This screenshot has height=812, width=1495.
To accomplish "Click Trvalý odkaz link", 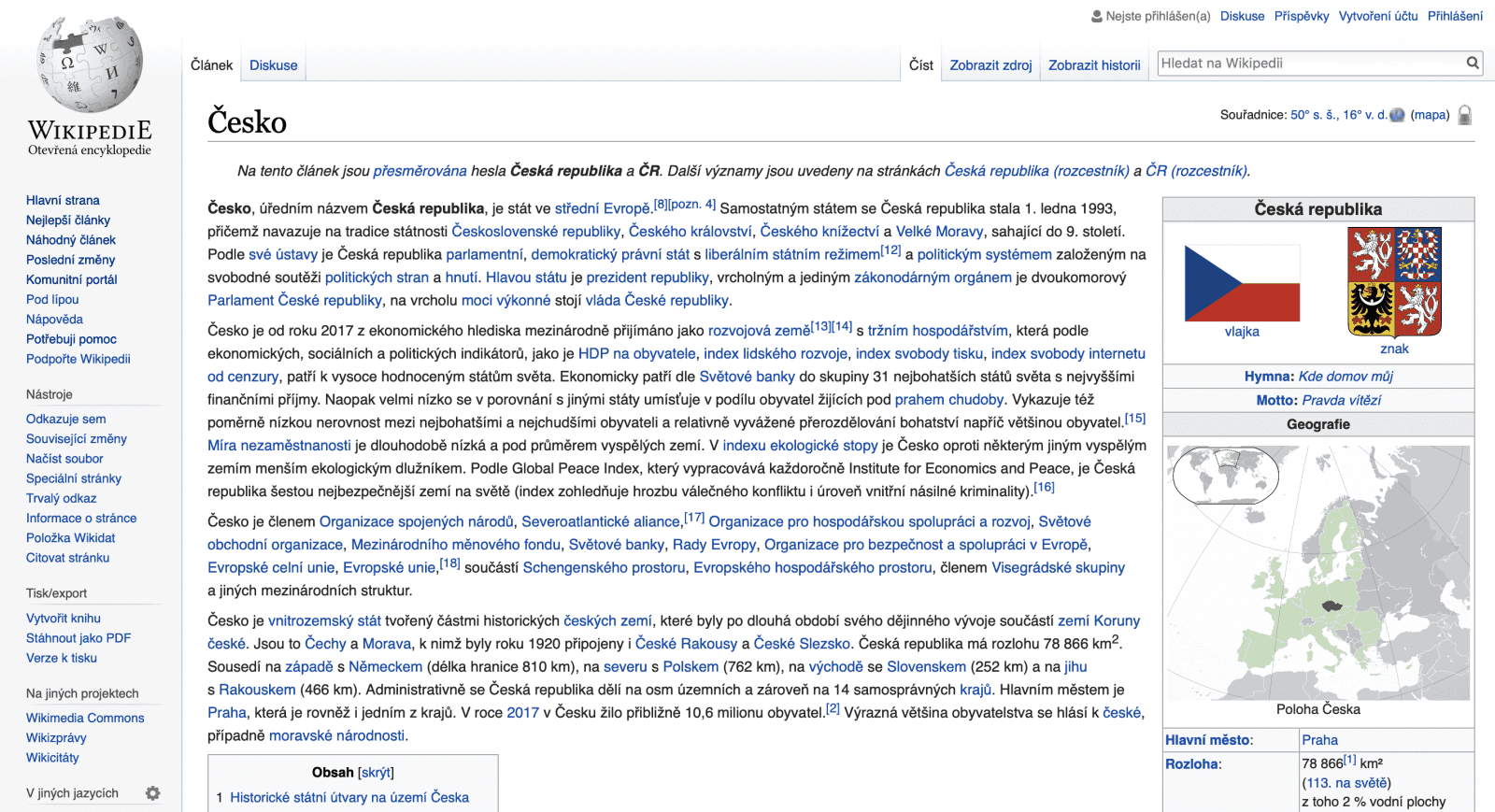I will (x=62, y=498).
